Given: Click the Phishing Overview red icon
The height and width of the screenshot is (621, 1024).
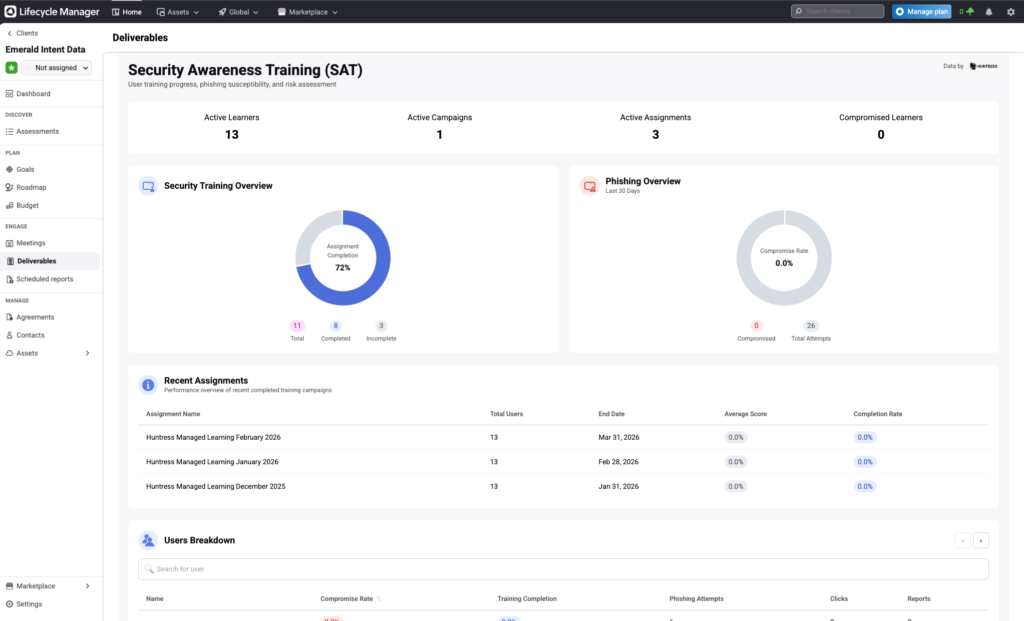Looking at the screenshot, I should coord(590,186).
